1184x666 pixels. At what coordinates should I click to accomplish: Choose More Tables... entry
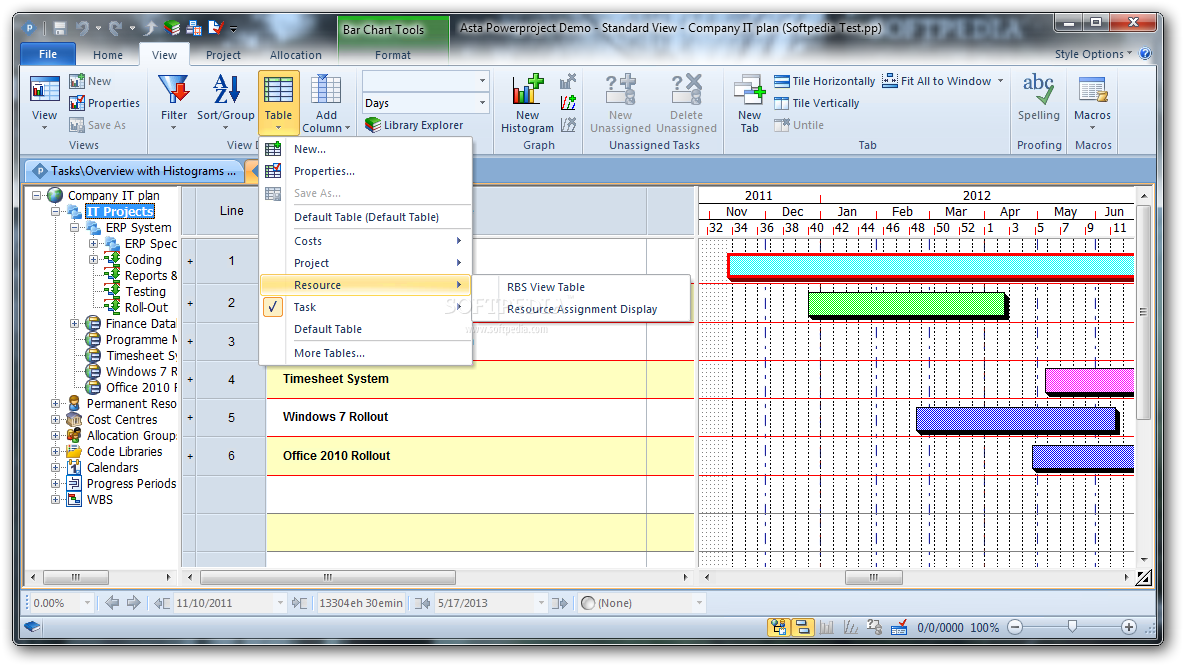[365, 353]
